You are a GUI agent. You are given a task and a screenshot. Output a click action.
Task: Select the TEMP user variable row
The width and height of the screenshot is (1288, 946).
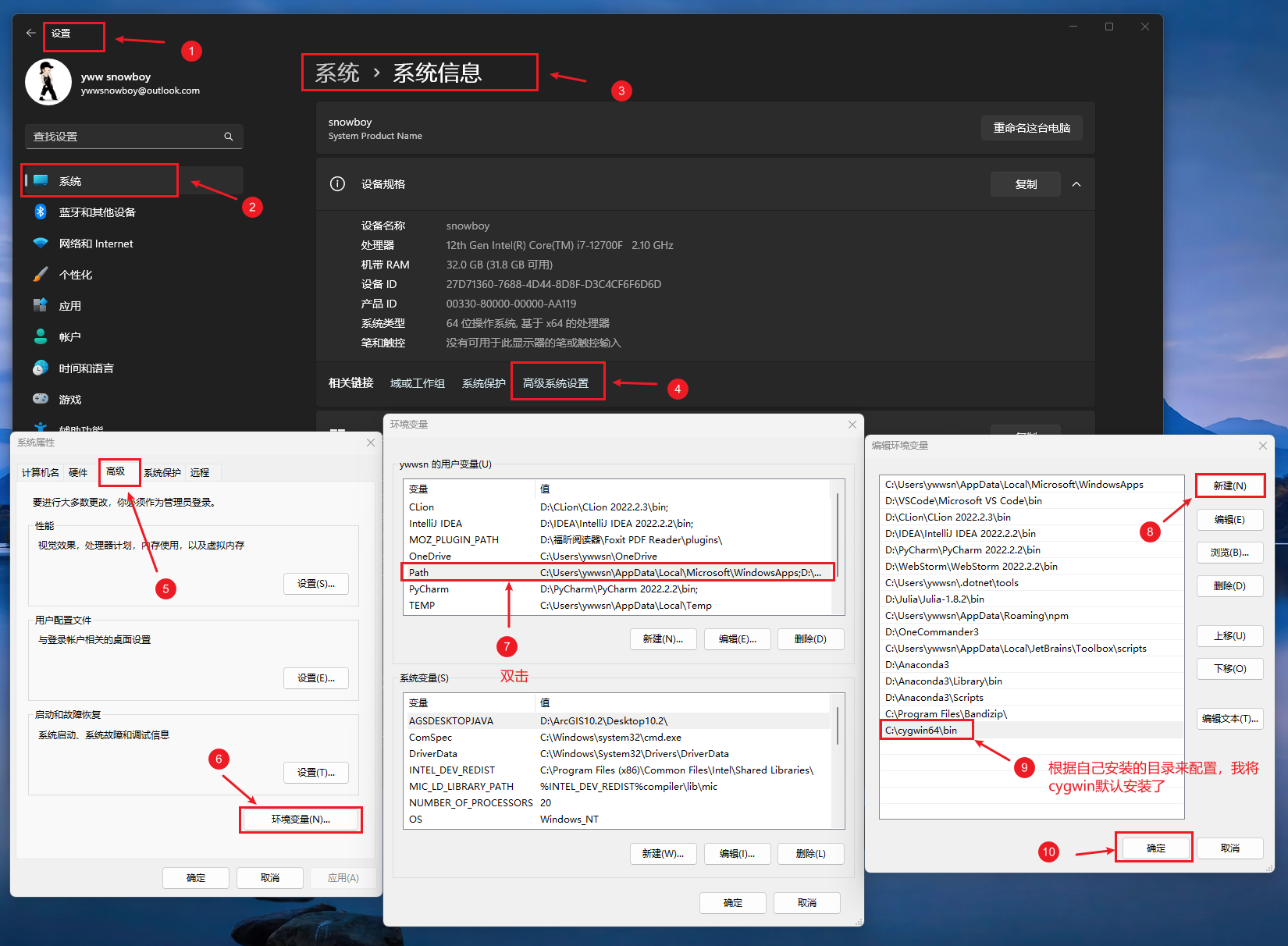tap(618, 605)
